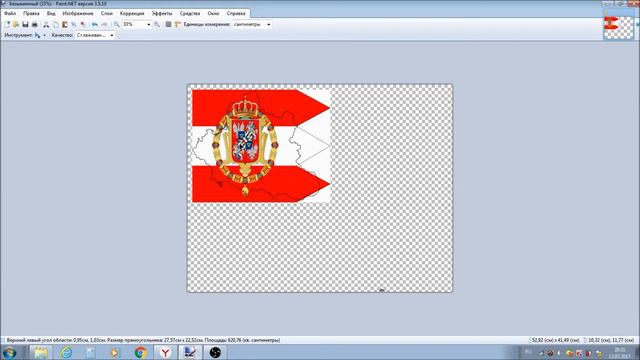Open the Правка menu
Screen dimensions: 640x360
(31, 13)
